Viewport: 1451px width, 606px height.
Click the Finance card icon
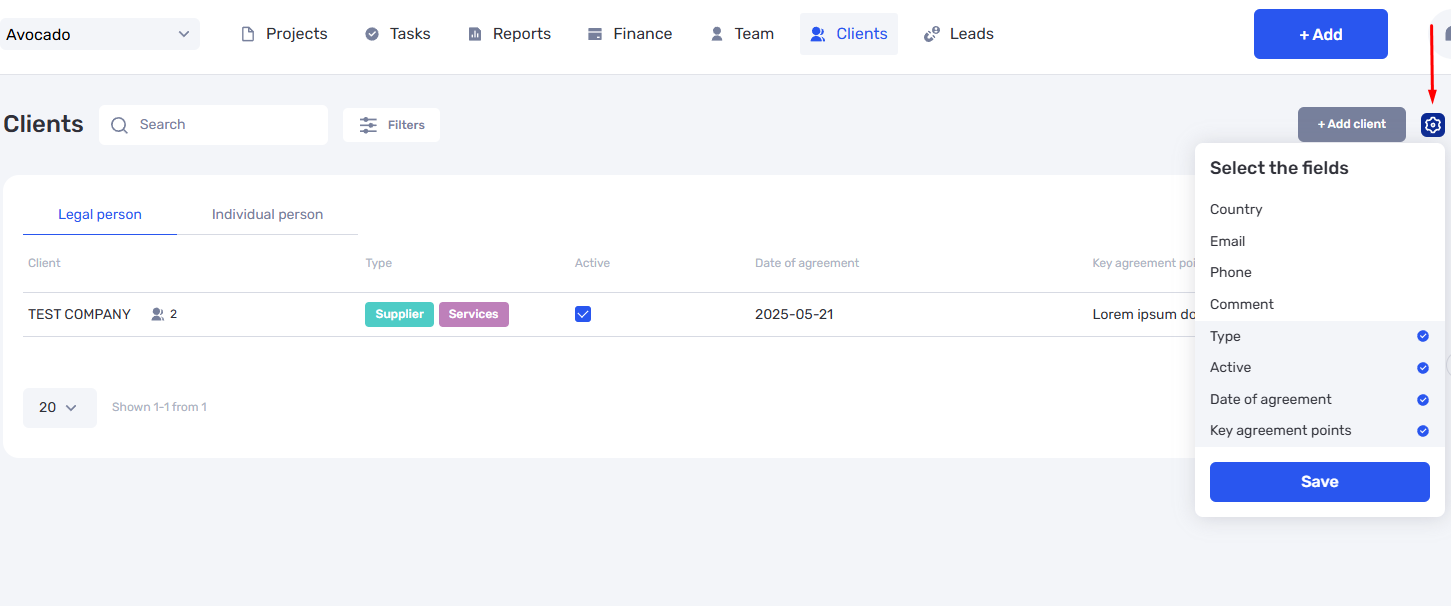tap(595, 34)
